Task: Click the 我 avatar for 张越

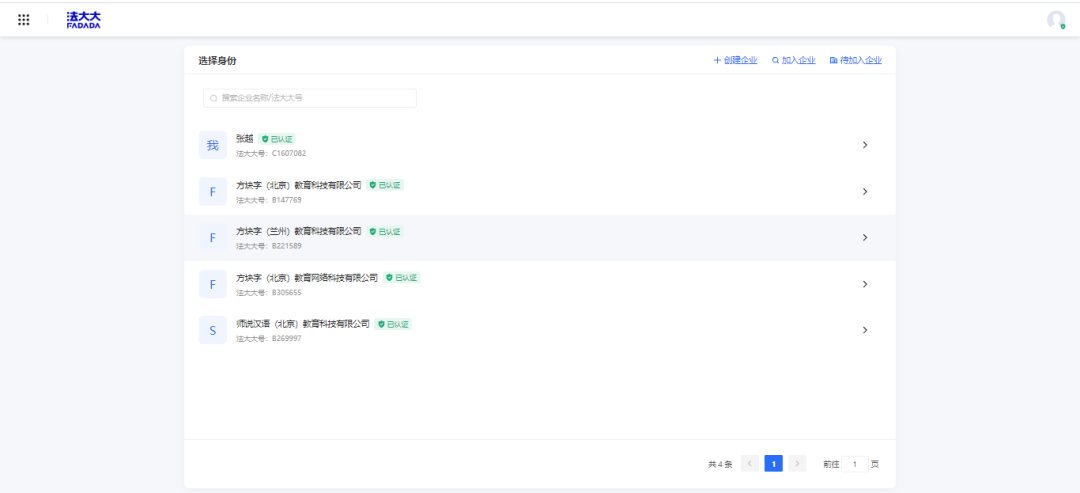Action: tap(212, 145)
